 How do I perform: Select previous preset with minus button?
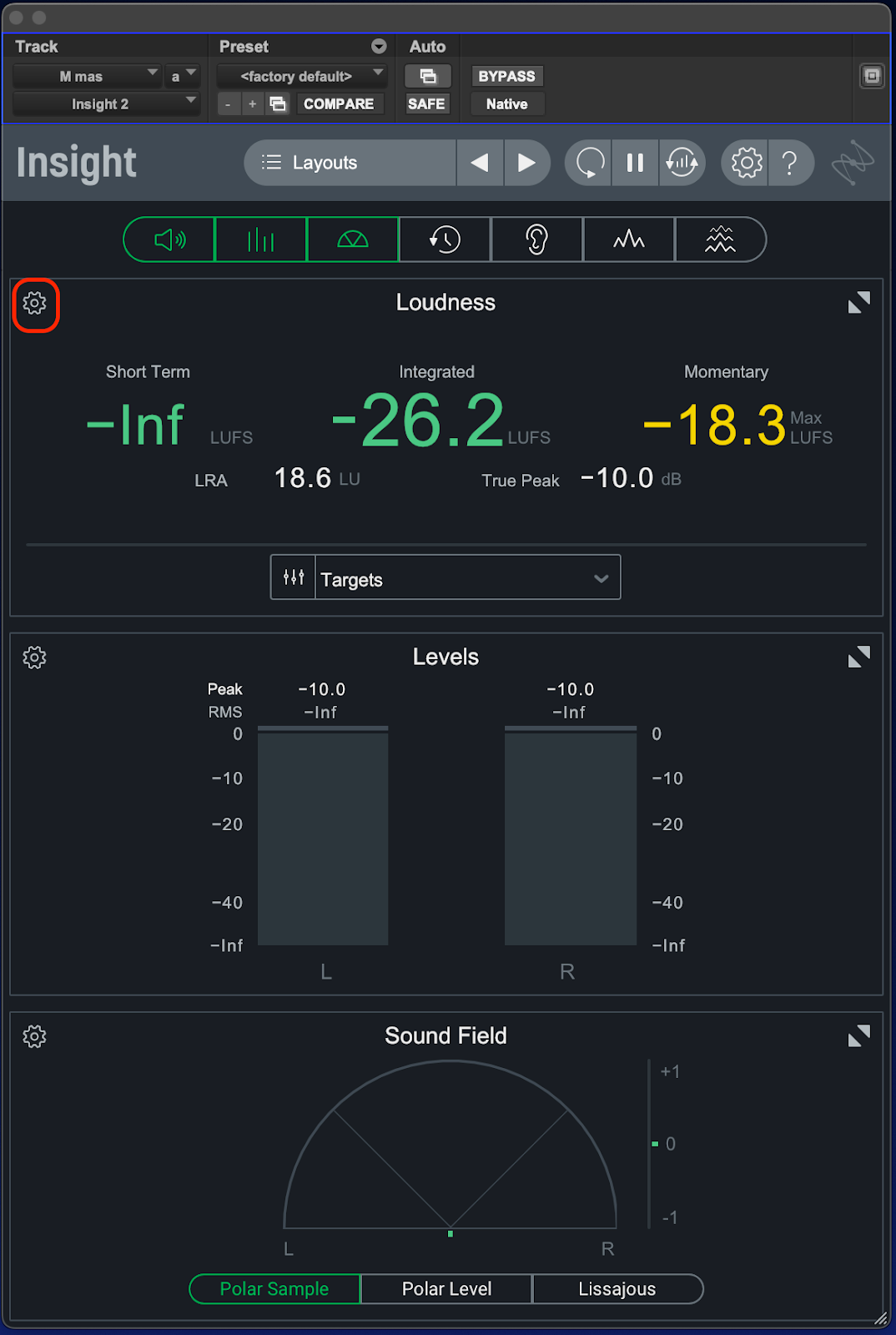click(229, 104)
